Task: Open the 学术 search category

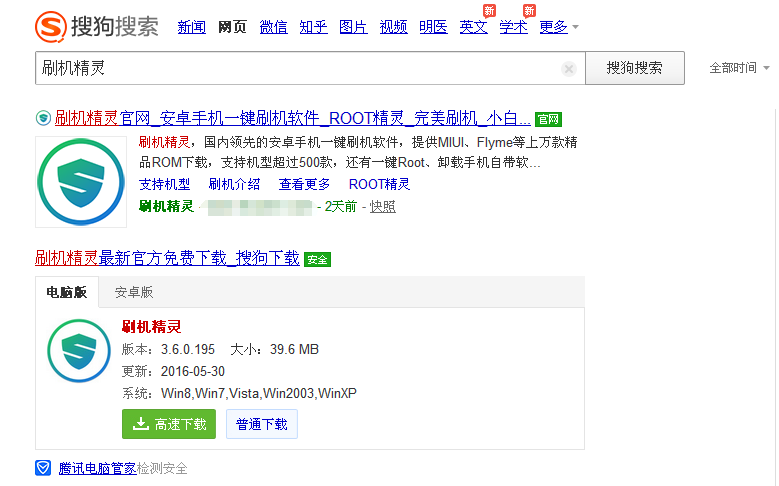Action: (513, 27)
